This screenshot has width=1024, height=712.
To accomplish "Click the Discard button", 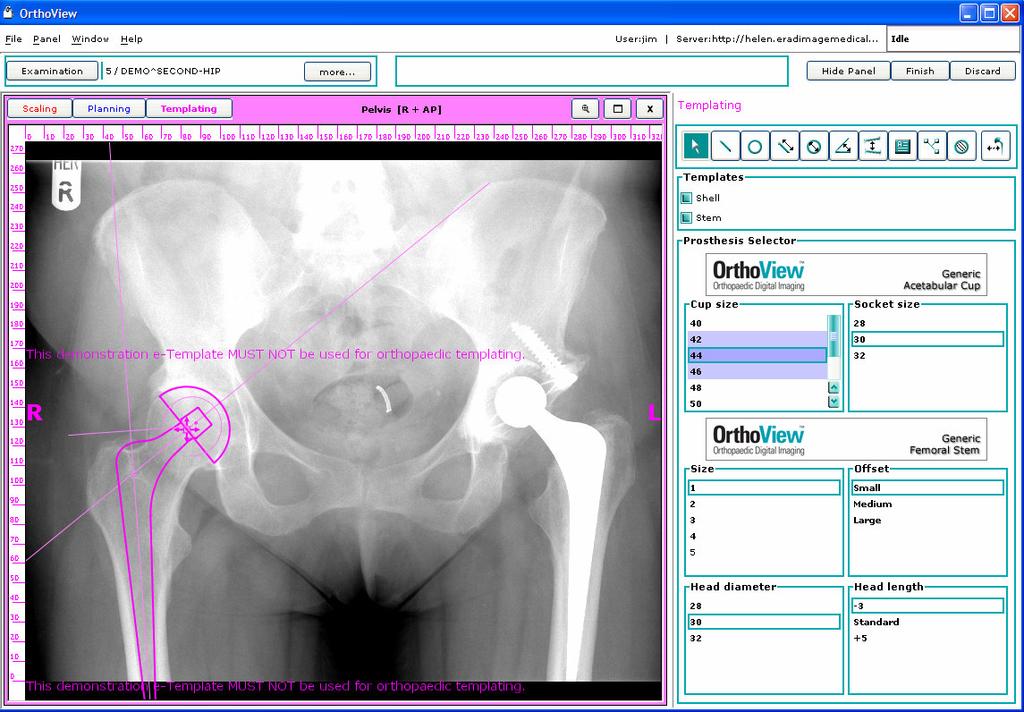I will pos(982,71).
